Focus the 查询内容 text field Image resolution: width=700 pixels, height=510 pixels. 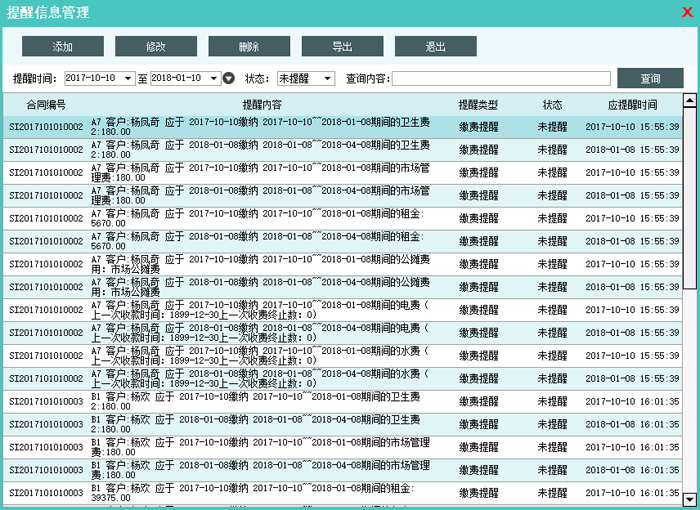pos(500,78)
